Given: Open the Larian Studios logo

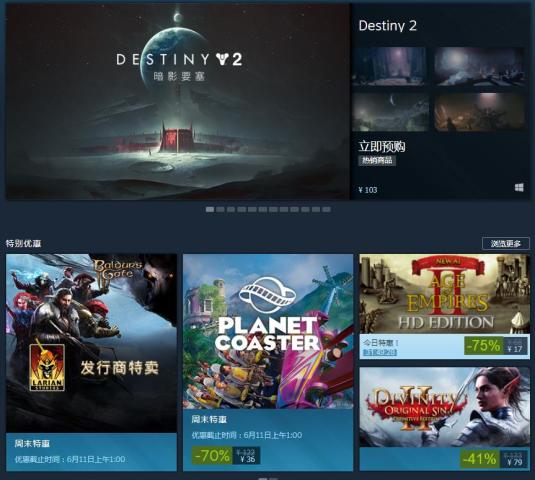Looking at the screenshot, I should (47, 367).
